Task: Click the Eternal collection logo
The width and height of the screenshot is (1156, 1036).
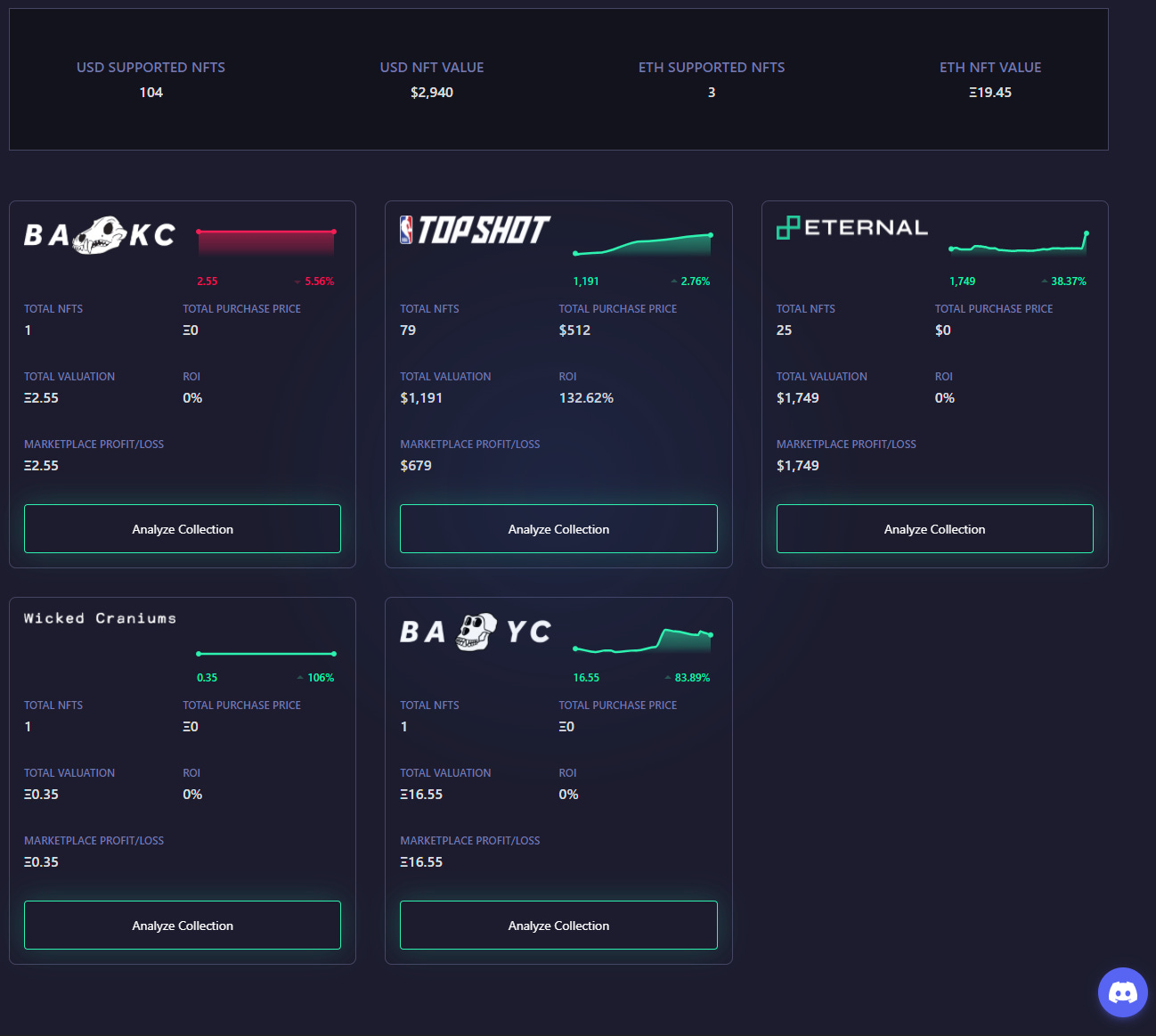Action: 852,228
